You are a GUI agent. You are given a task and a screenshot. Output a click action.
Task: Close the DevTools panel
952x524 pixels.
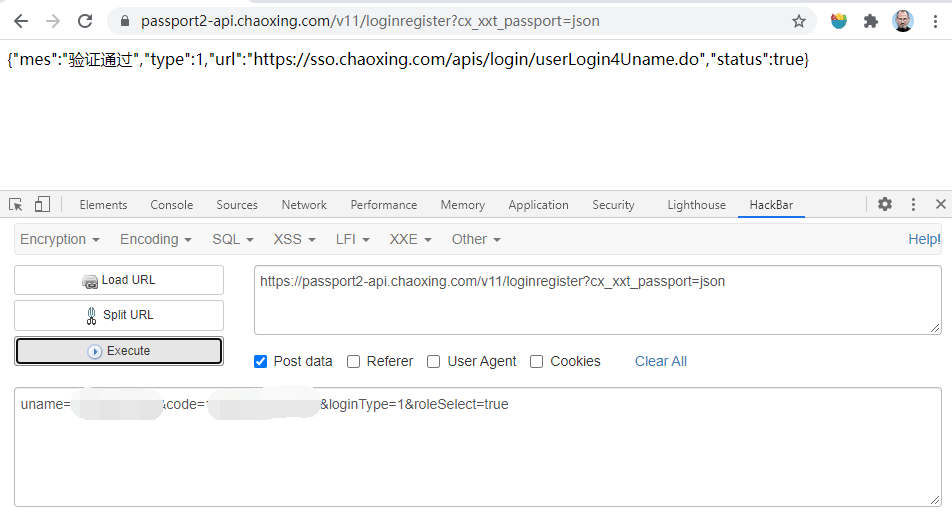[940, 205]
